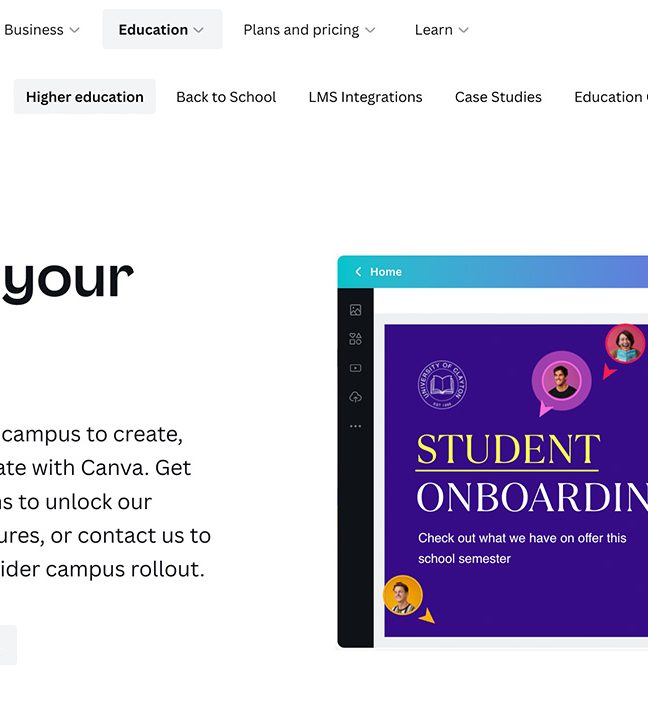Screen dimensions: 648x720
Task: Expand the Business dropdown menu
Action: click(42, 30)
